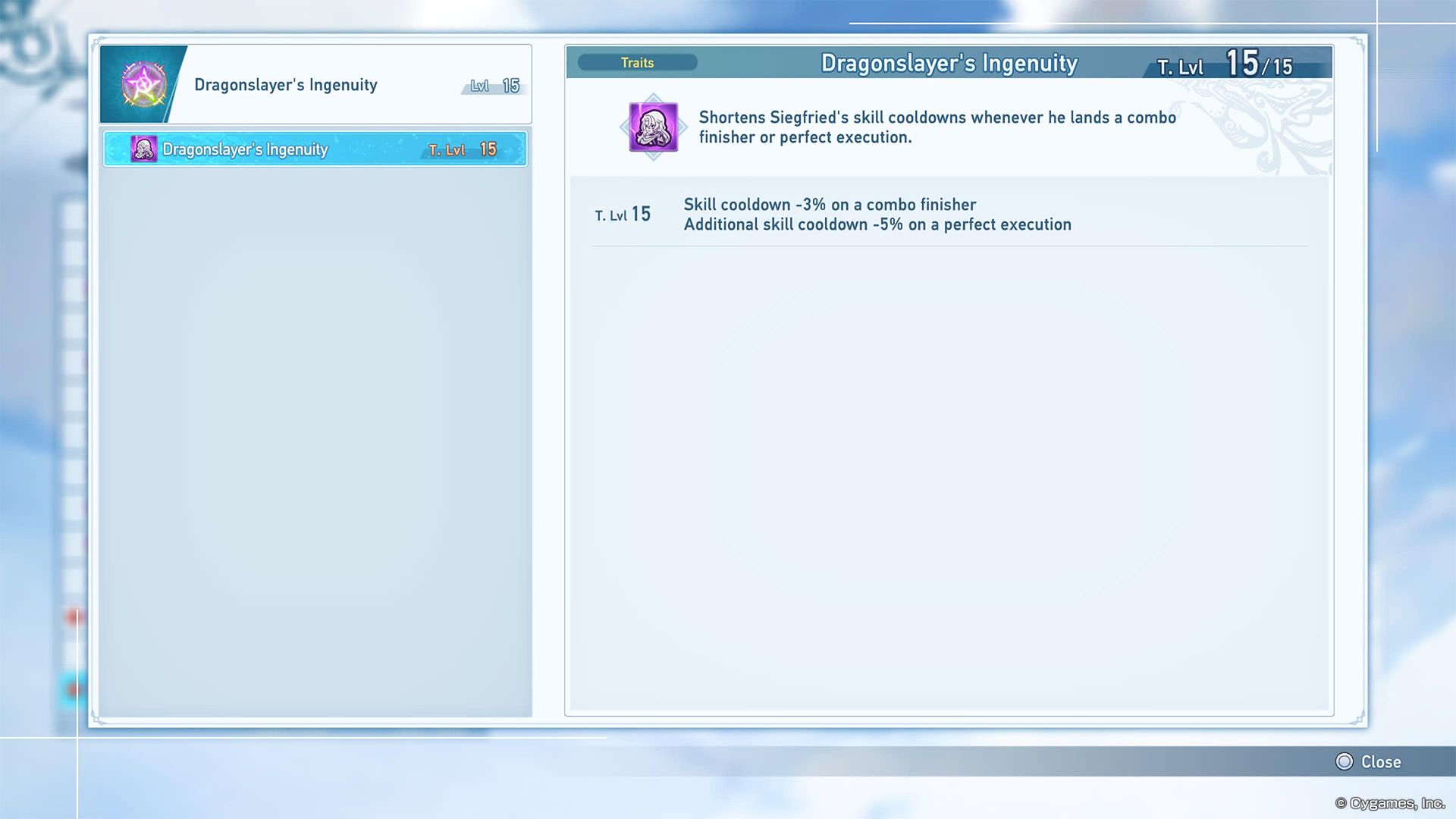Click the empty area below the trait list
Screen dimensions: 1456x819
click(x=315, y=440)
